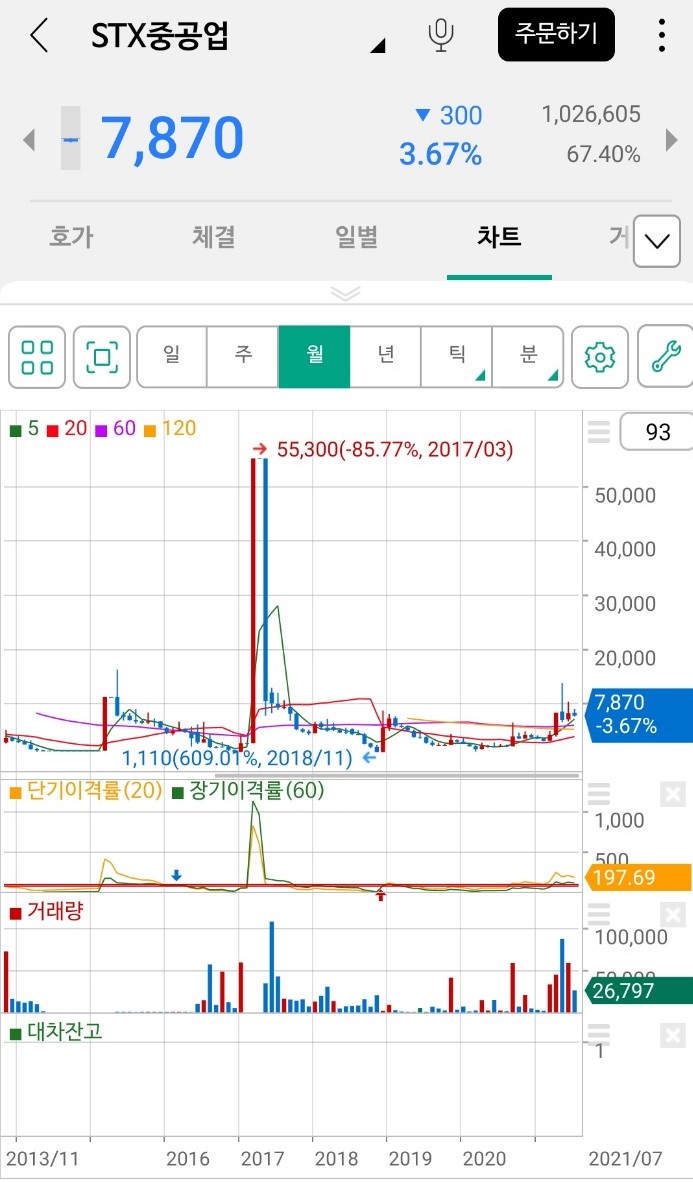The height and width of the screenshot is (1183, 693).
Task: Select monthly 월 chart period
Action: click(314, 357)
